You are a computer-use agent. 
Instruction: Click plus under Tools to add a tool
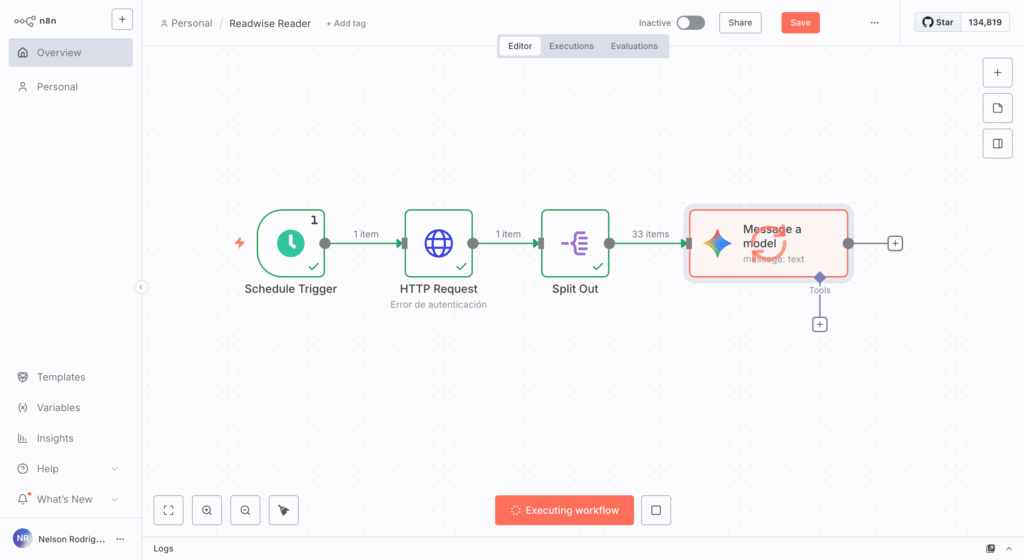(820, 324)
